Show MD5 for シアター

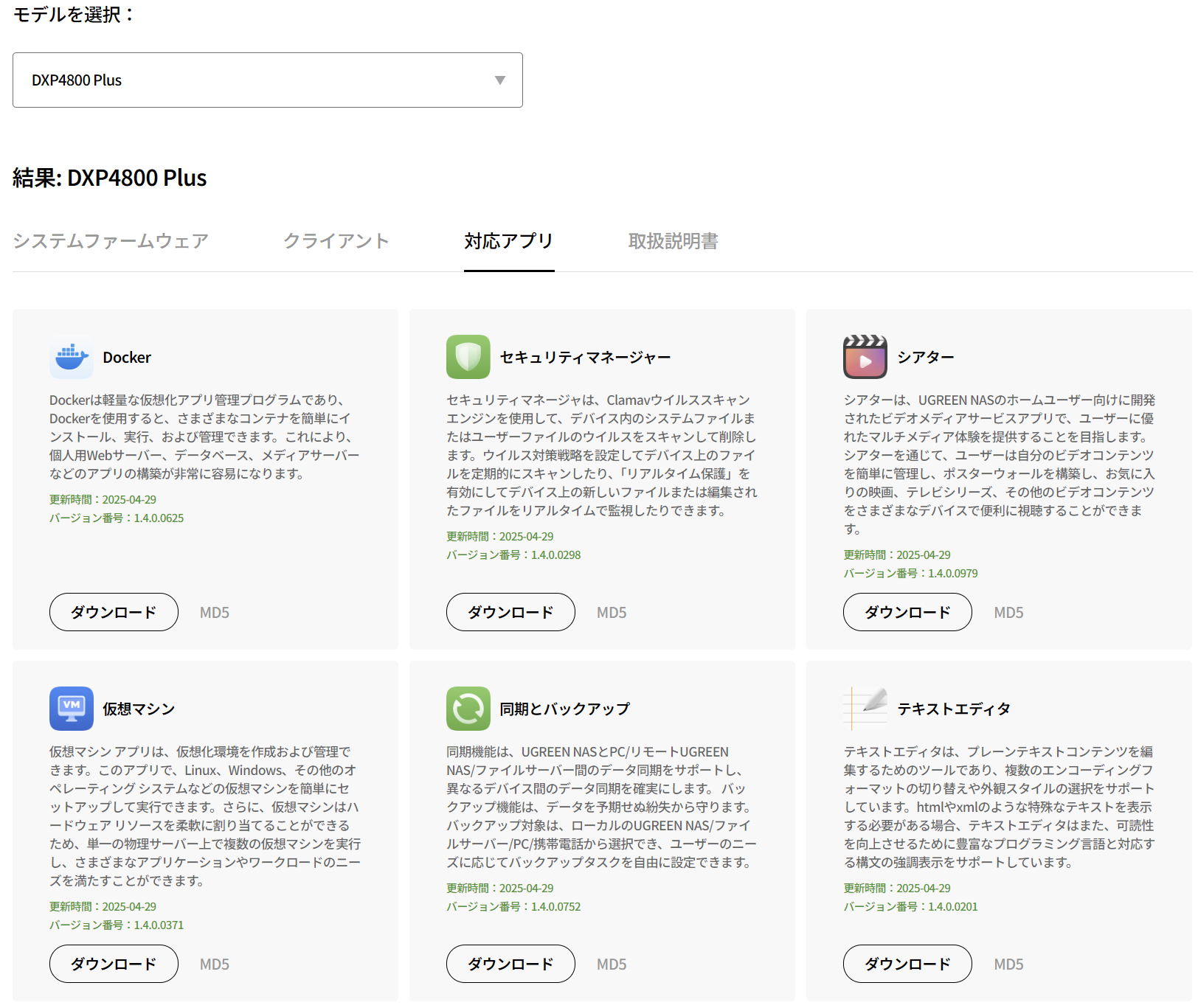coord(1008,613)
